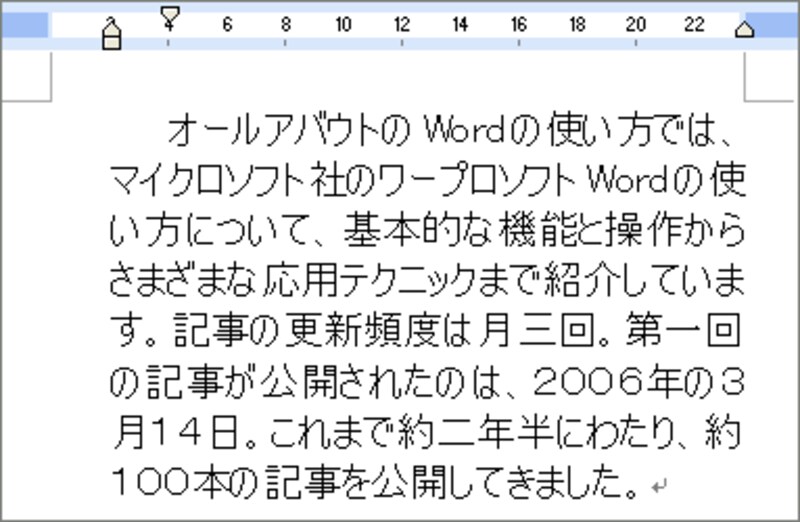Click '2006年の3' in sixth line

(638, 381)
